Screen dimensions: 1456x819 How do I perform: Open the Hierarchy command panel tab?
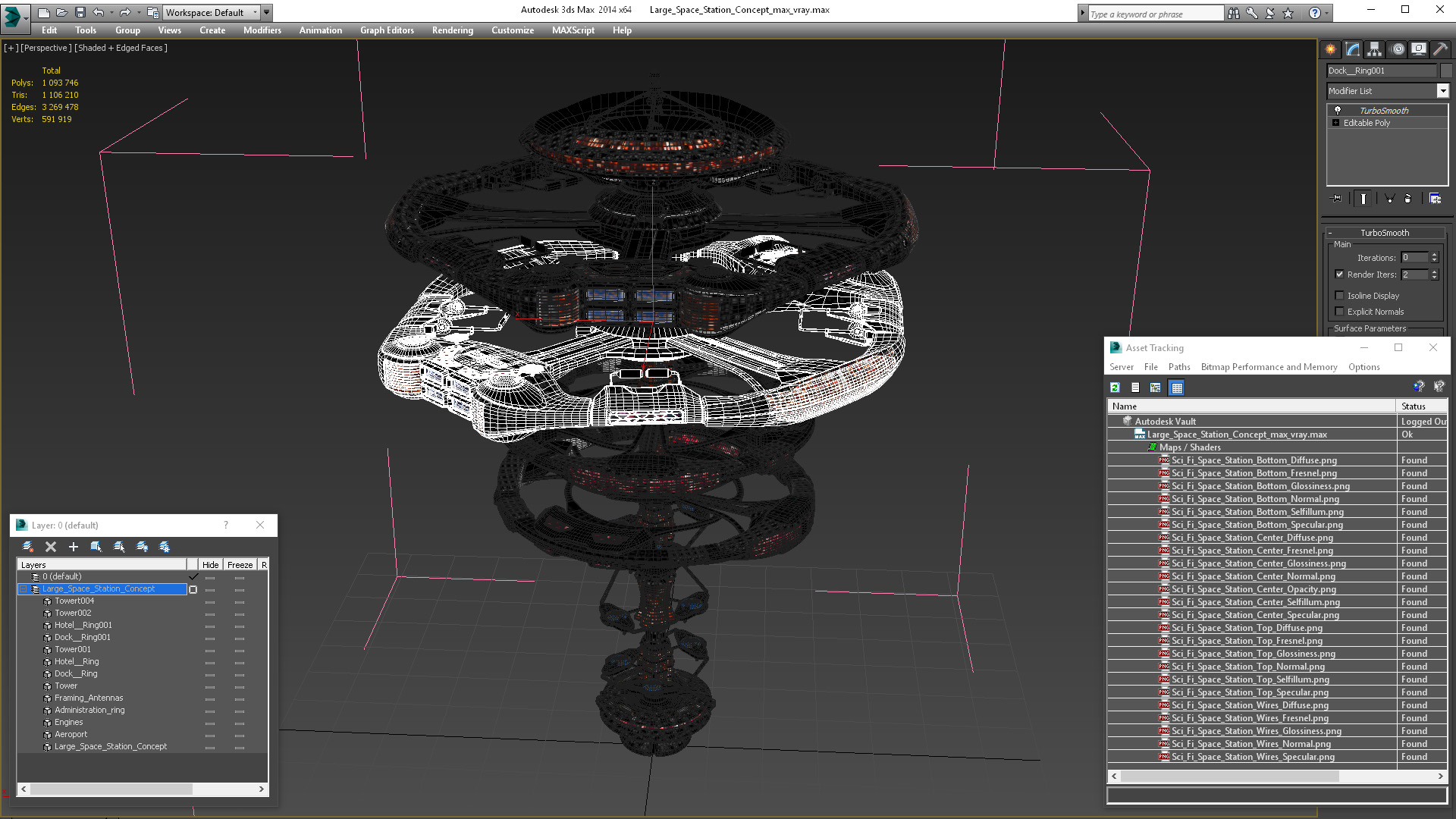(x=1374, y=49)
